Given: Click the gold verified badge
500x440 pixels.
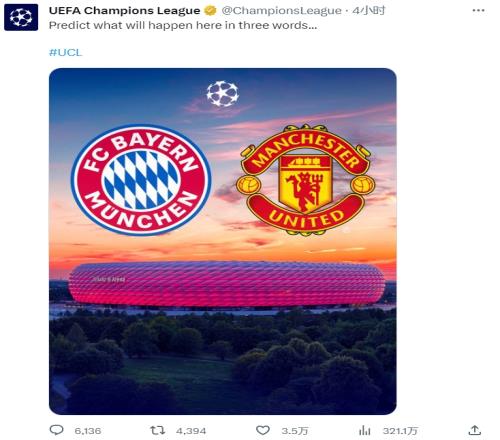Looking at the screenshot, I should point(210,11).
